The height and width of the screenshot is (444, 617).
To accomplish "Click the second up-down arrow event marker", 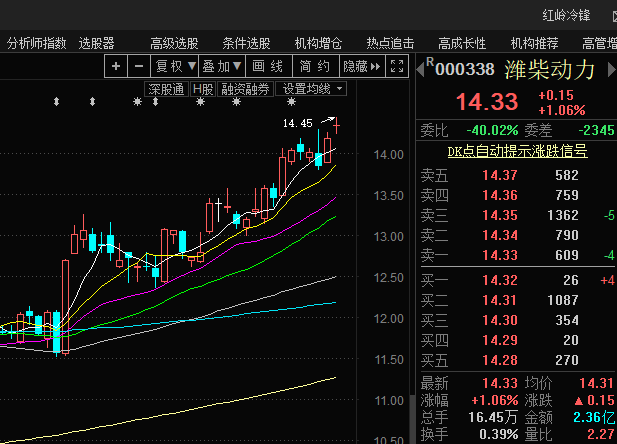I will point(92,102).
